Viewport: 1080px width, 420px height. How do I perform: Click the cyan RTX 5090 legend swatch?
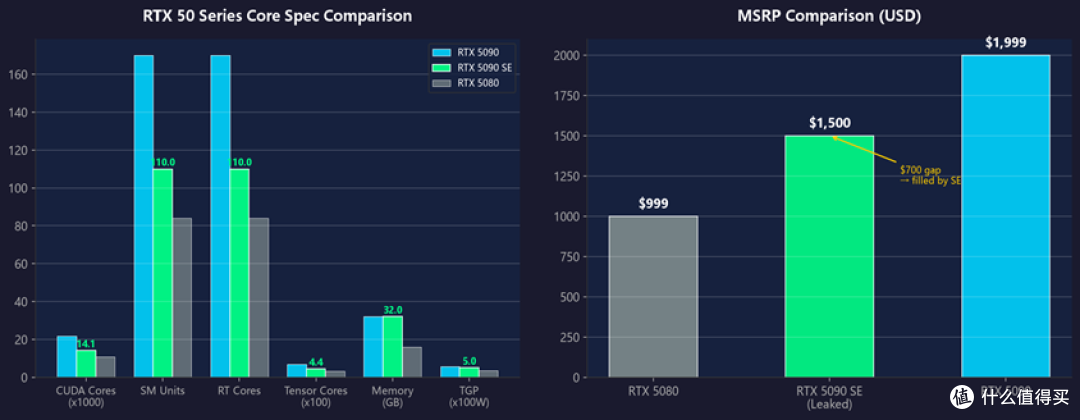click(441, 52)
